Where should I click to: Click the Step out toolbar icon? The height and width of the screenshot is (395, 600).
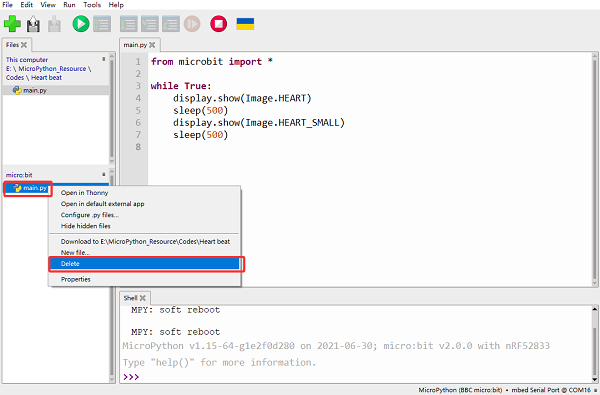[171, 24]
